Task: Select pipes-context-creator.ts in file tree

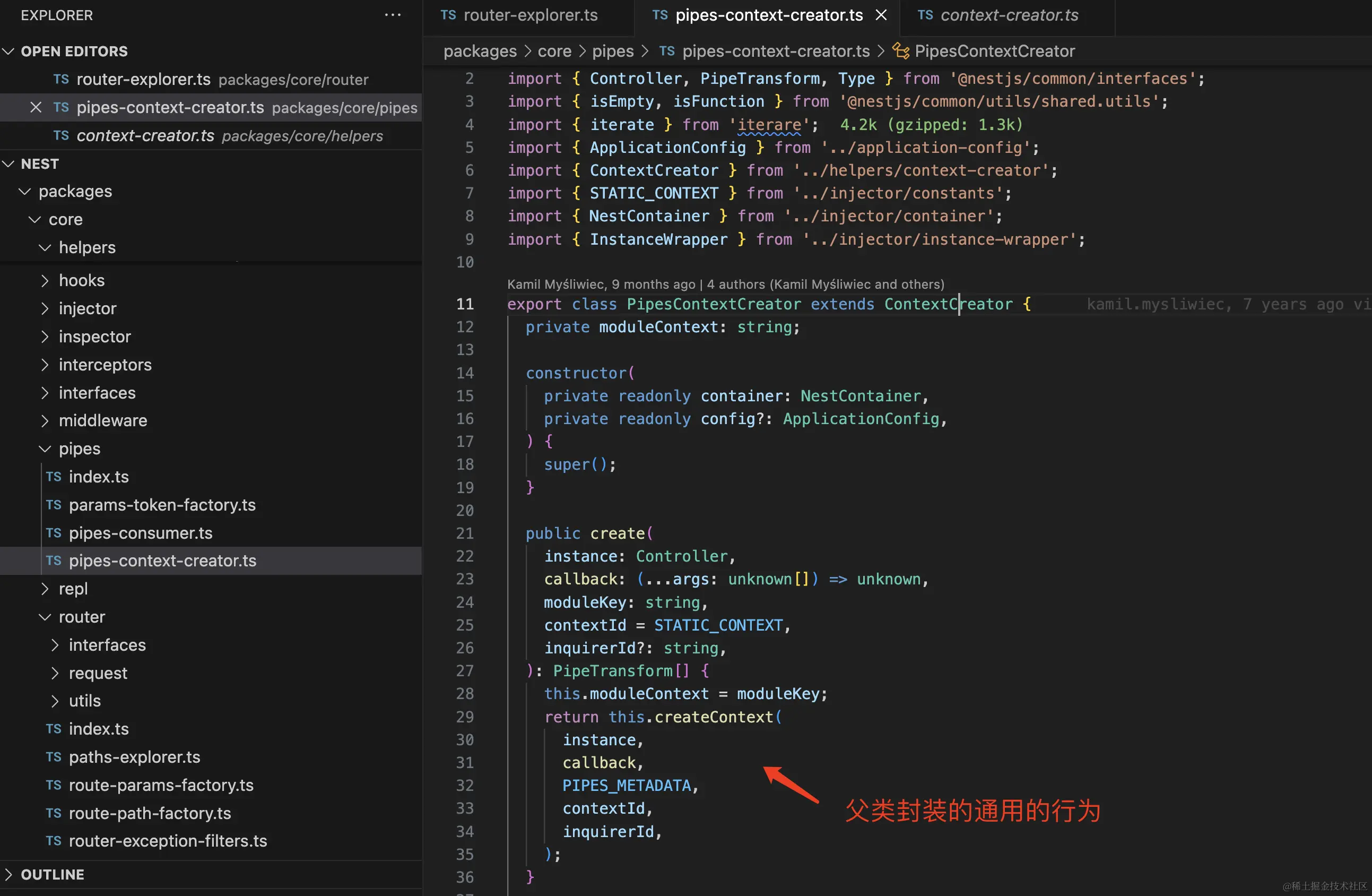Action: (x=211, y=561)
